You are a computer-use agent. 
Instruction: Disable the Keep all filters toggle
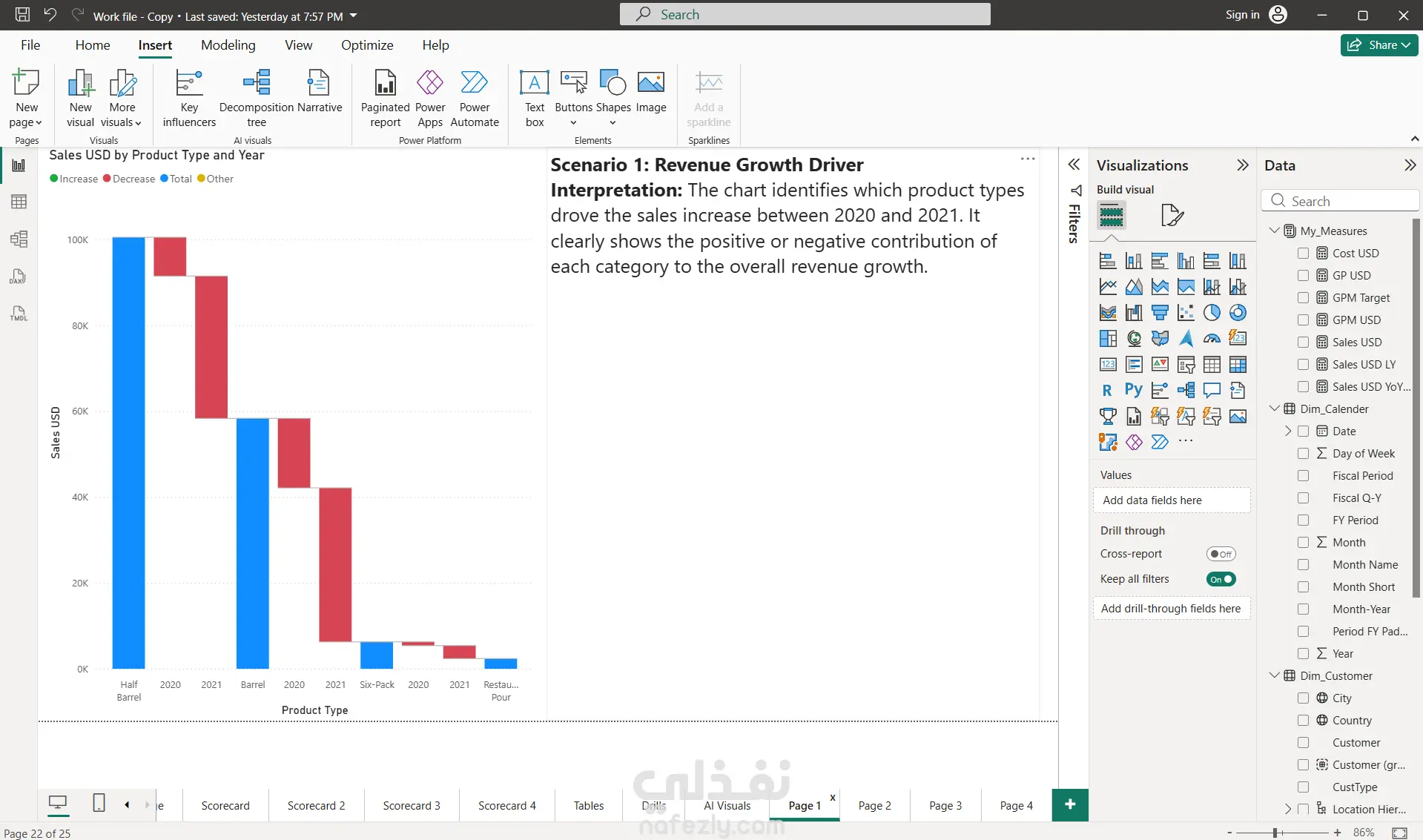[1221, 579]
